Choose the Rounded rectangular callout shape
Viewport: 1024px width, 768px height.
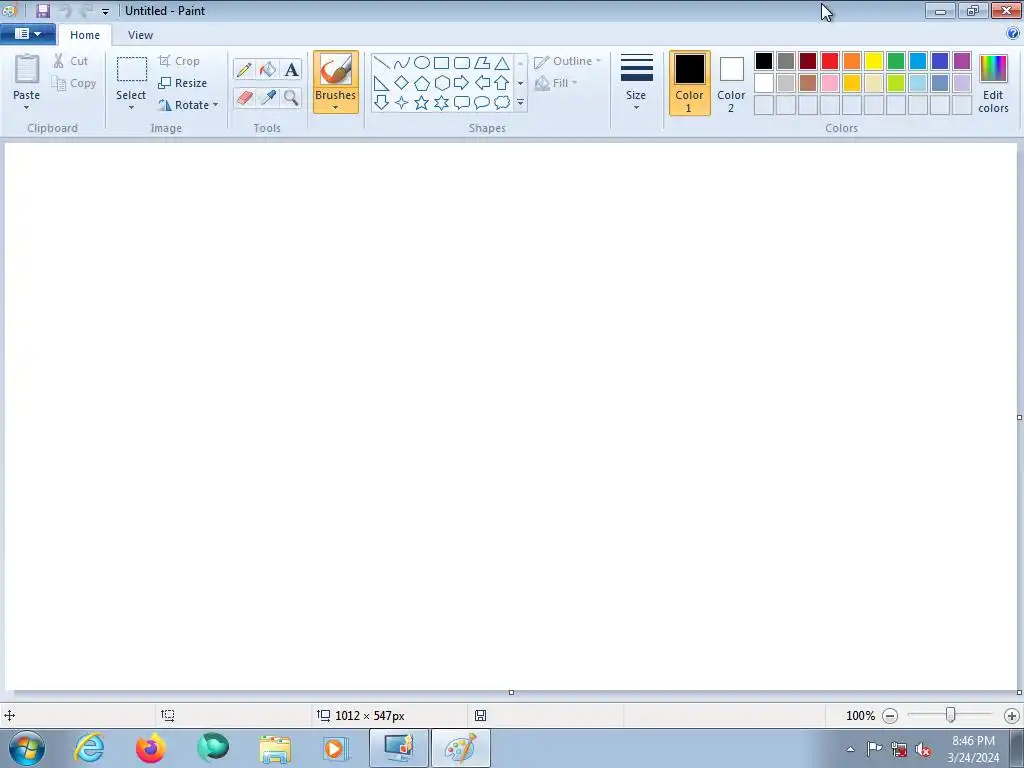tap(462, 103)
